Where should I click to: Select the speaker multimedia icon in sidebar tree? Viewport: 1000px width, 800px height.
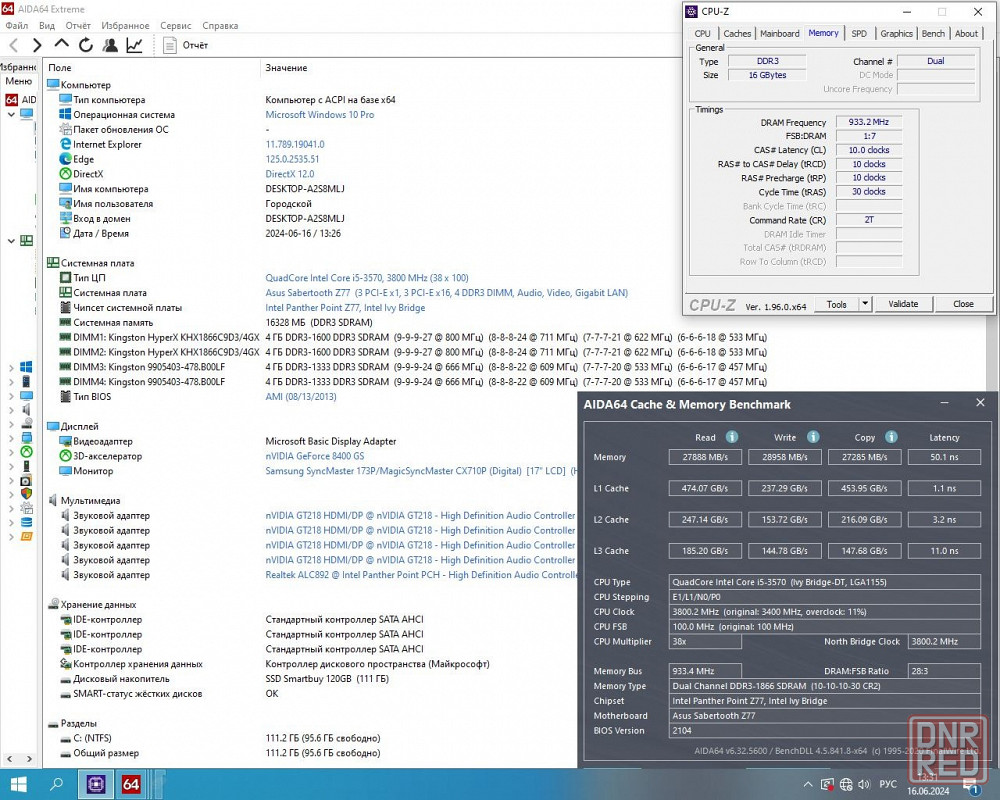pyautogui.click(x=26, y=409)
